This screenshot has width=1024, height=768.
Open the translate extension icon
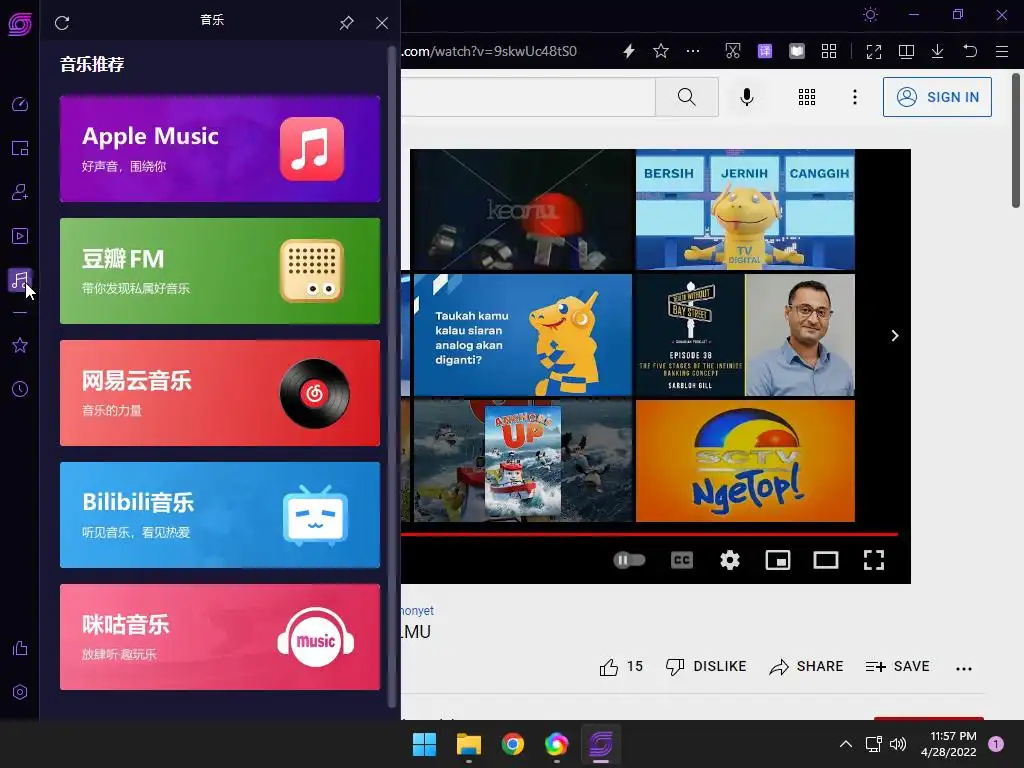pyautogui.click(x=765, y=51)
